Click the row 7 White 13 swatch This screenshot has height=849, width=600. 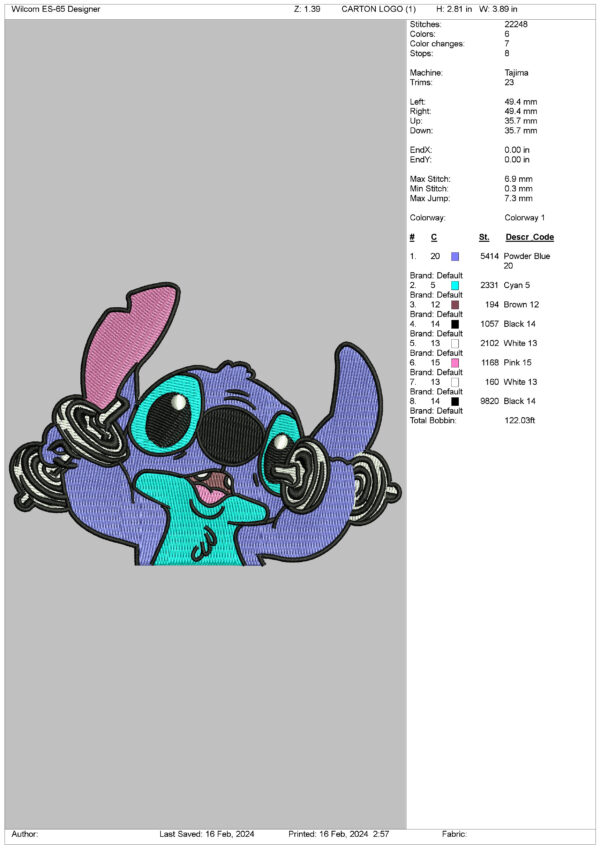pos(455,382)
